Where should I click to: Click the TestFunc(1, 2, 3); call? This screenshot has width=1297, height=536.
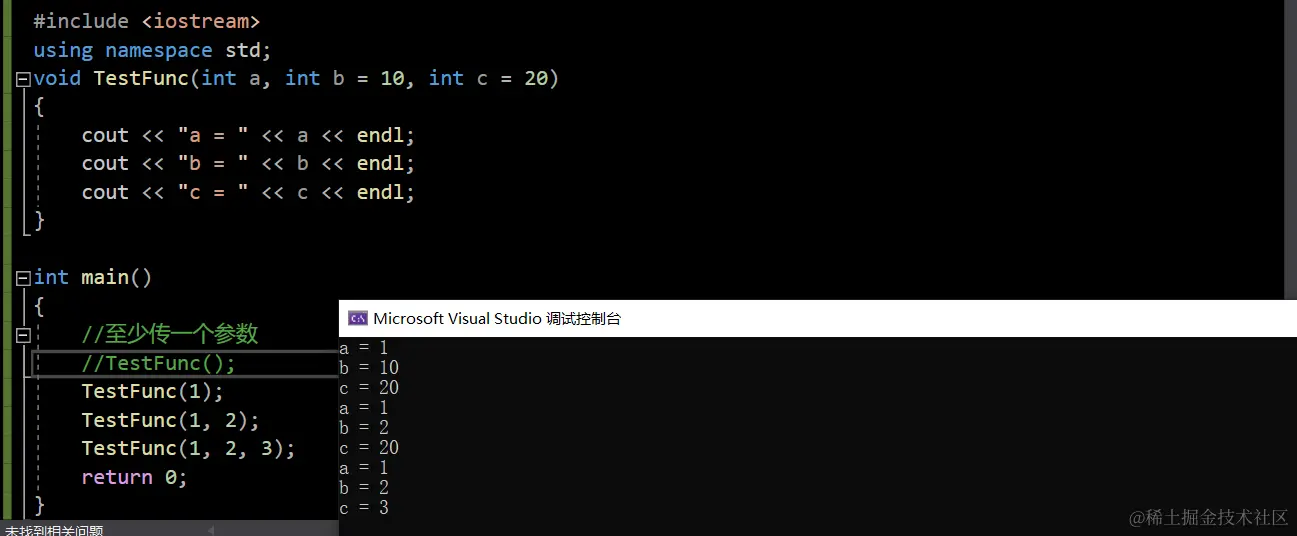coord(189,448)
